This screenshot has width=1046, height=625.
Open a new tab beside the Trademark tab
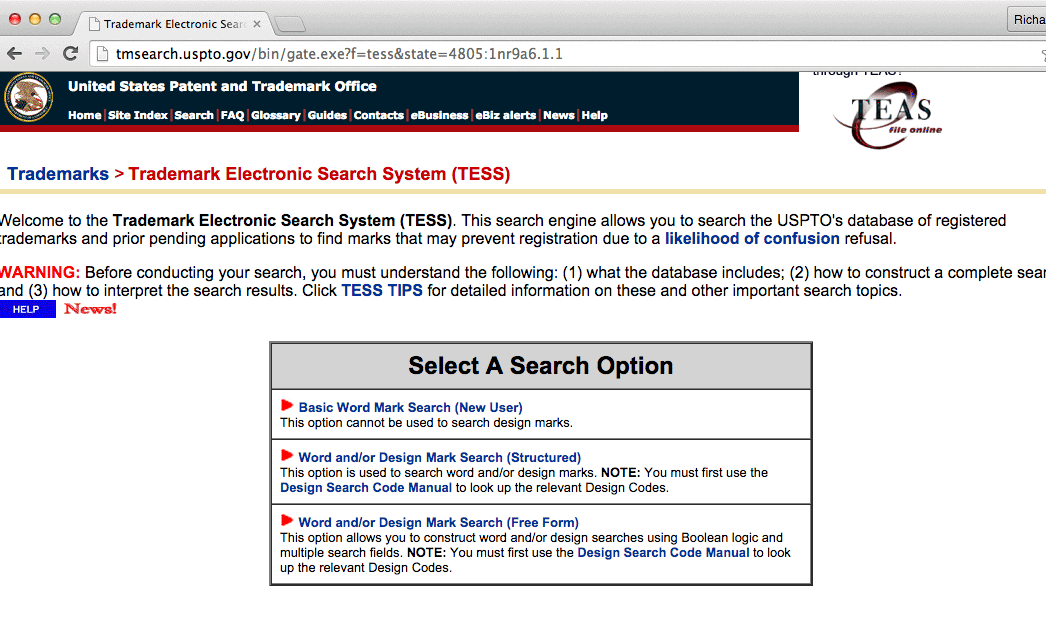click(x=290, y=24)
